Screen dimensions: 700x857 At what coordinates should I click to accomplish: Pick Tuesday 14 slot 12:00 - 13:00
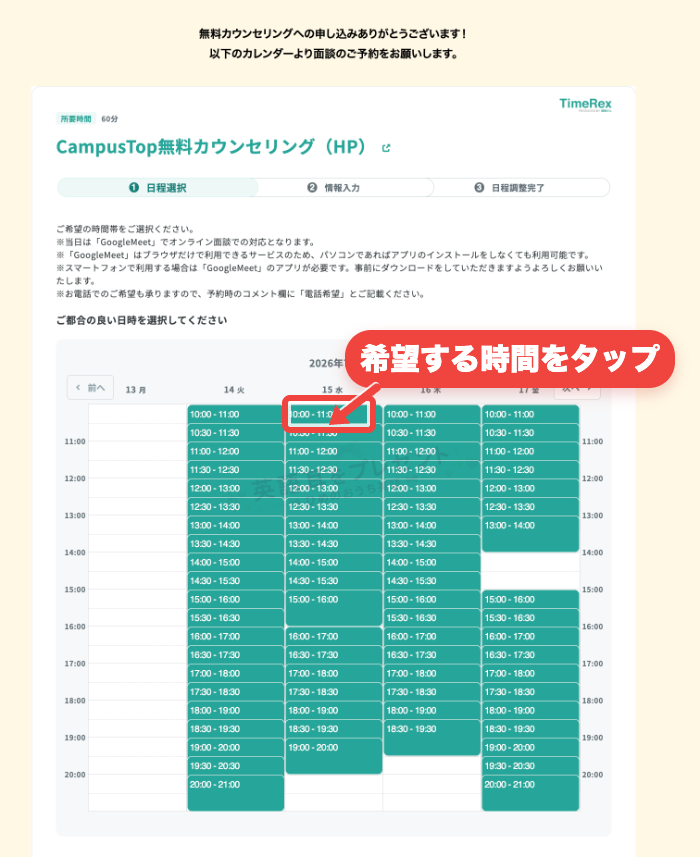coord(236,489)
